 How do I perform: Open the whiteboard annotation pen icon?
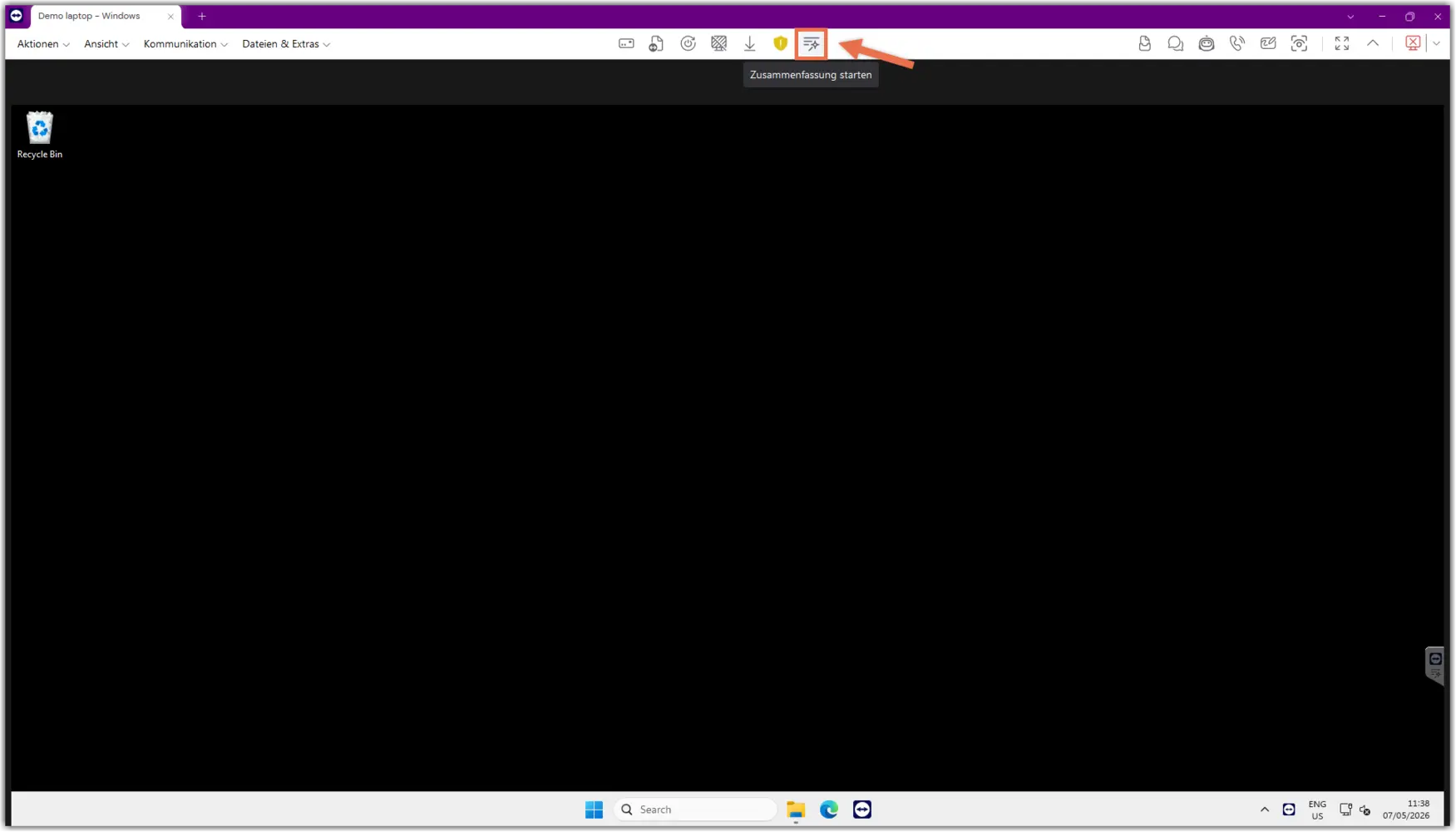1268,44
